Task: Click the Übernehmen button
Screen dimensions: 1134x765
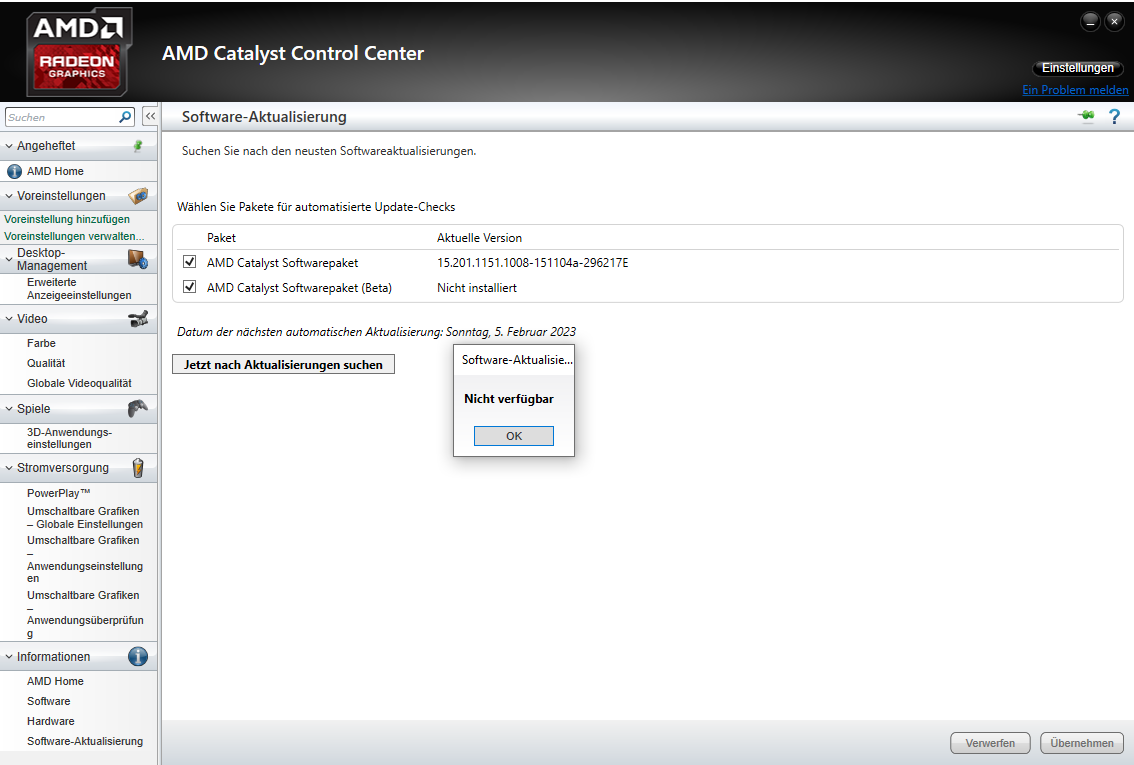Action: pos(1081,743)
